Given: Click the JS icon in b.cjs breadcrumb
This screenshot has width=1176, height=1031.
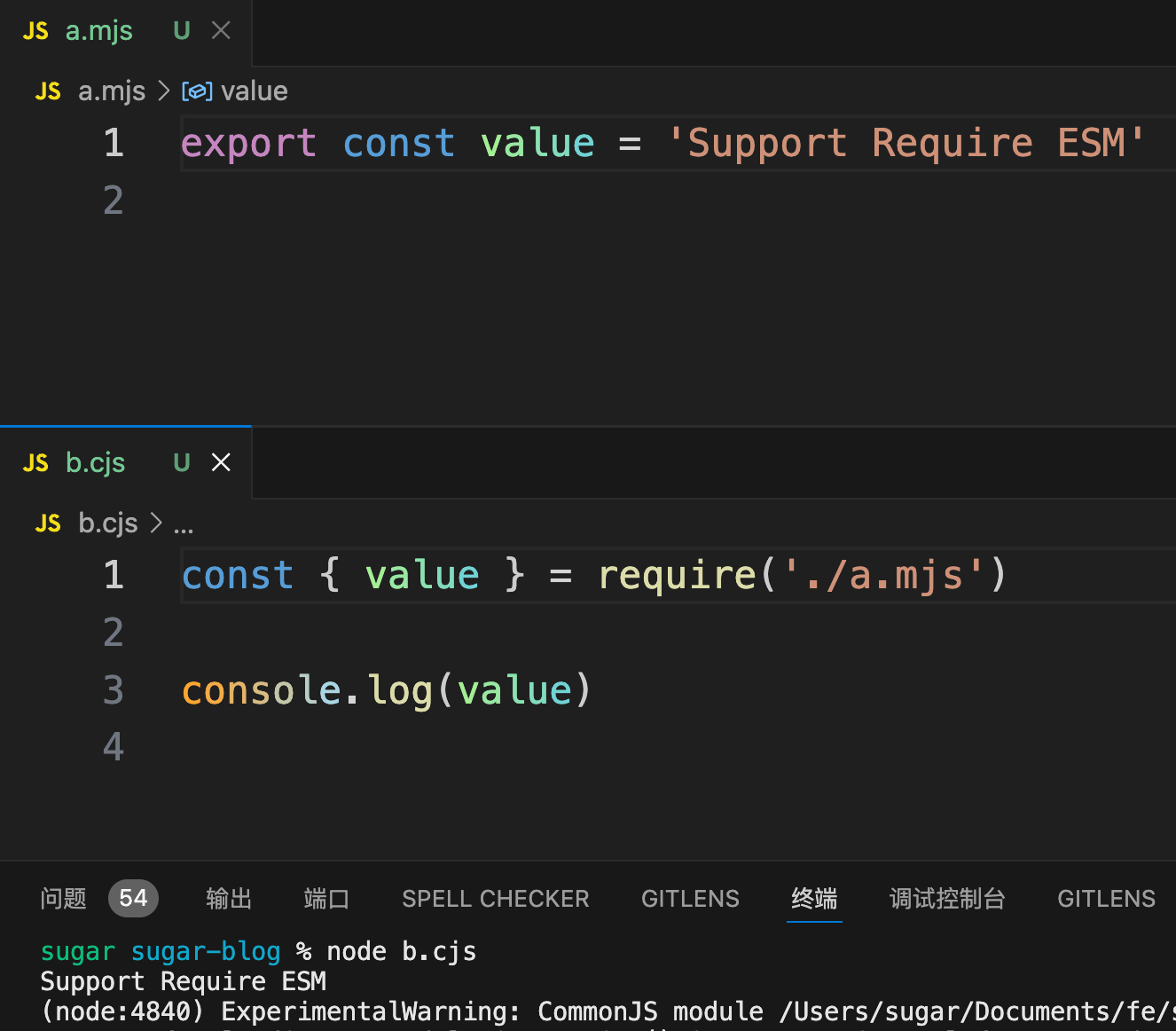Looking at the screenshot, I should pyautogui.click(x=48, y=523).
